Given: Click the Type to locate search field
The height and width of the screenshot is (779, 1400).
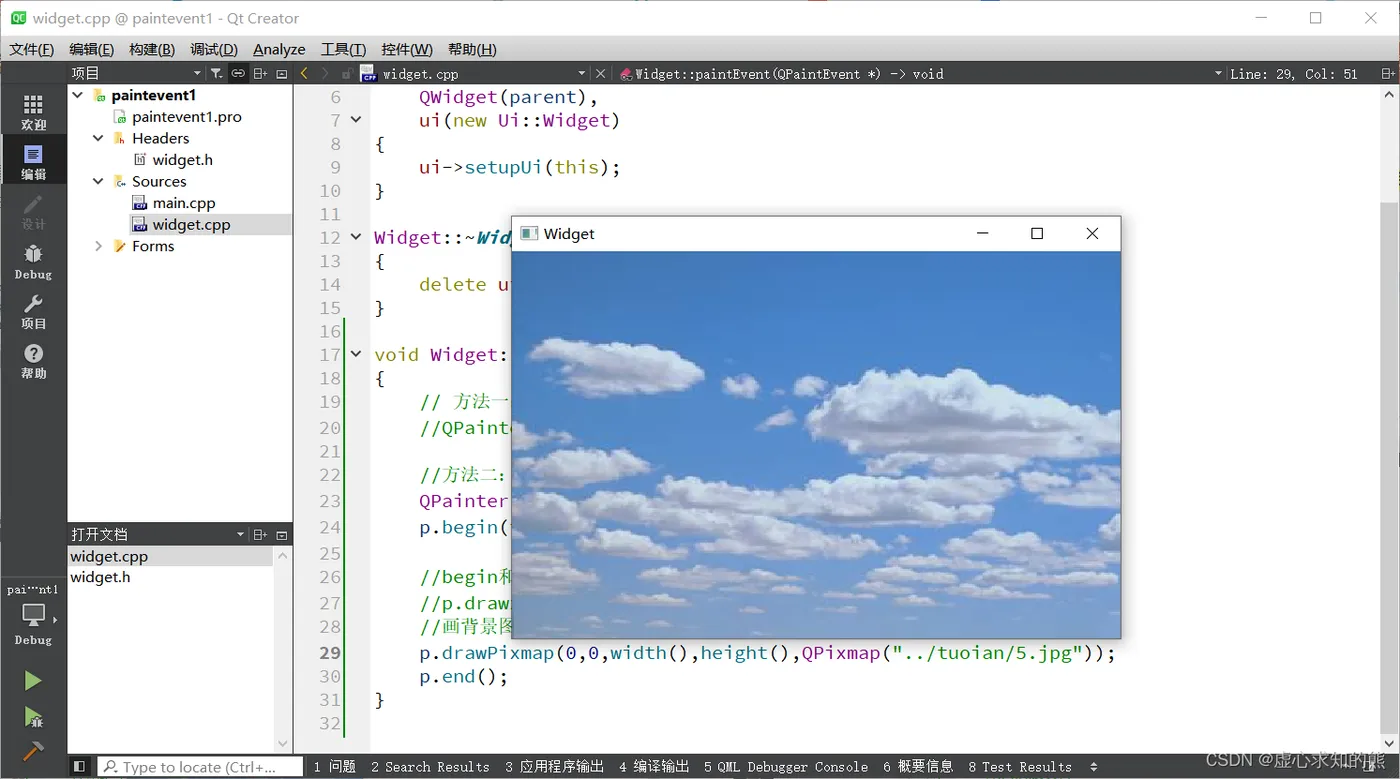Looking at the screenshot, I should (x=199, y=767).
